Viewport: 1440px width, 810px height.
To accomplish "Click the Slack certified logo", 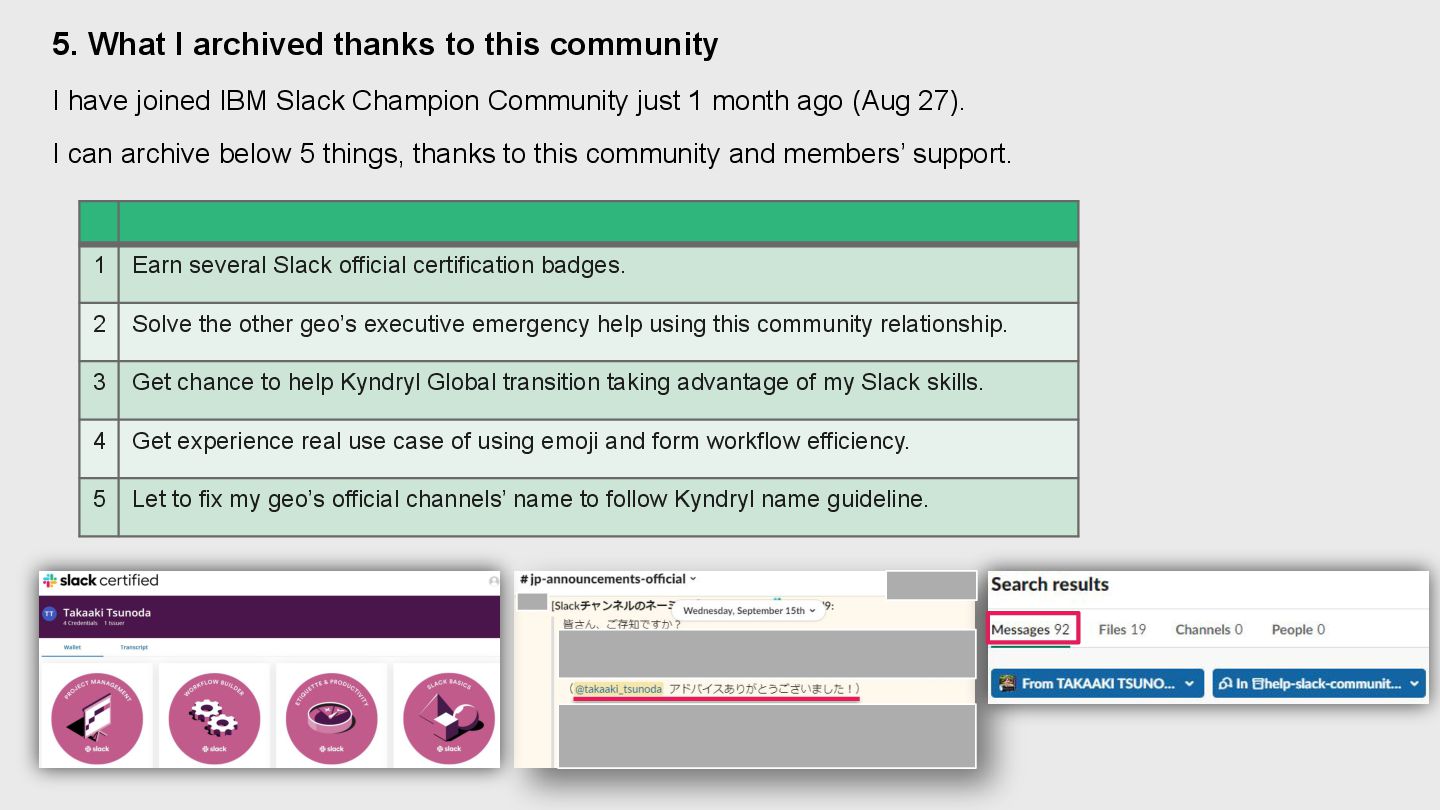I will (101, 580).
